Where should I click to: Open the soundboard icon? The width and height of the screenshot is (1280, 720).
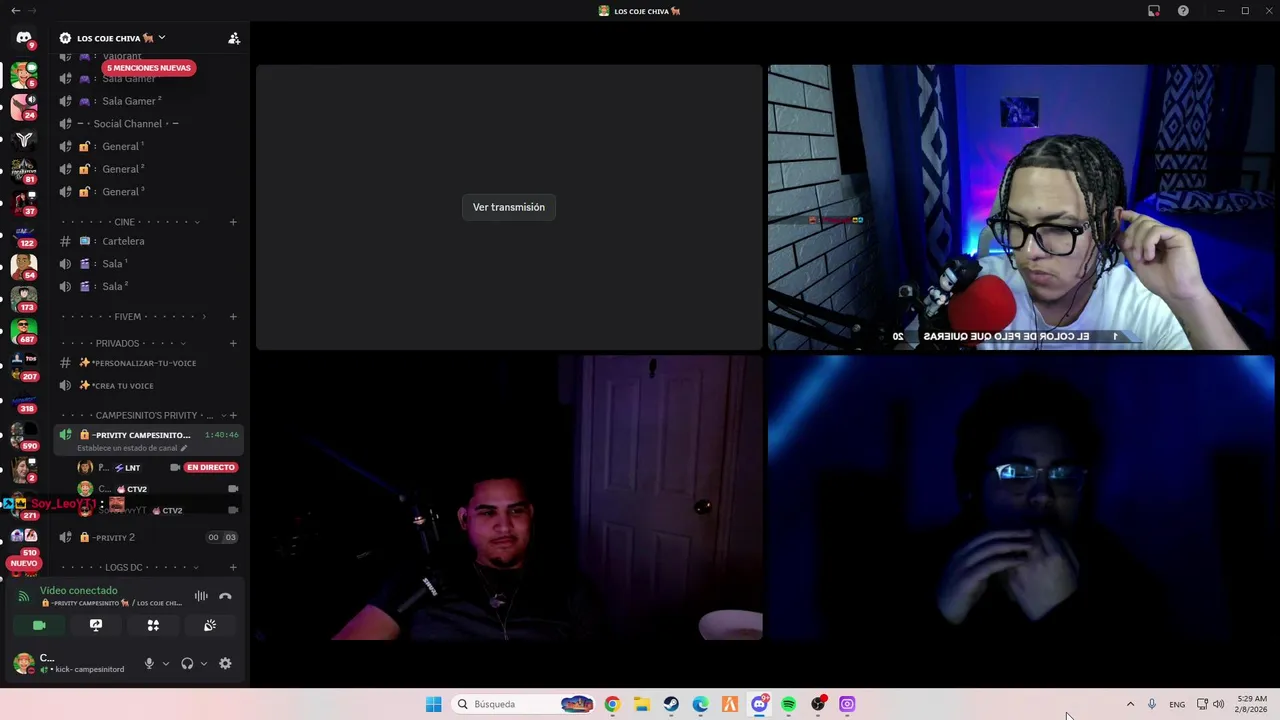point(210,625)
